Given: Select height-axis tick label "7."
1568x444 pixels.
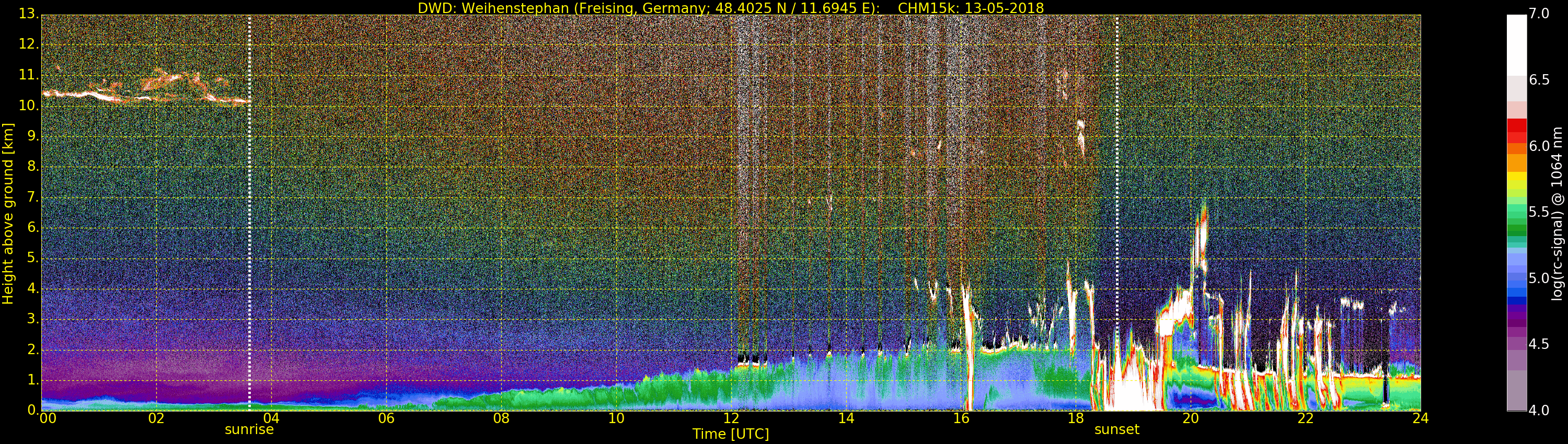Looking at the screenshot, I should click(33, 197).
